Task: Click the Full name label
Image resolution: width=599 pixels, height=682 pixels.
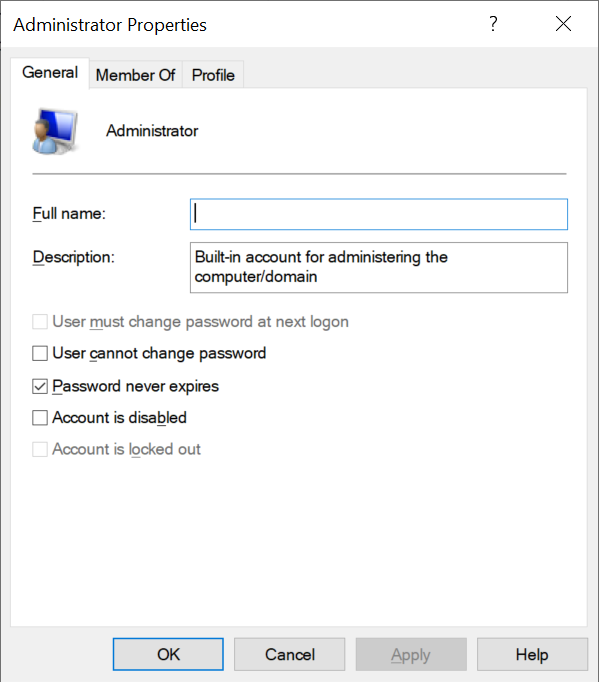Action: pyautogui.click(x=69, y=214)
